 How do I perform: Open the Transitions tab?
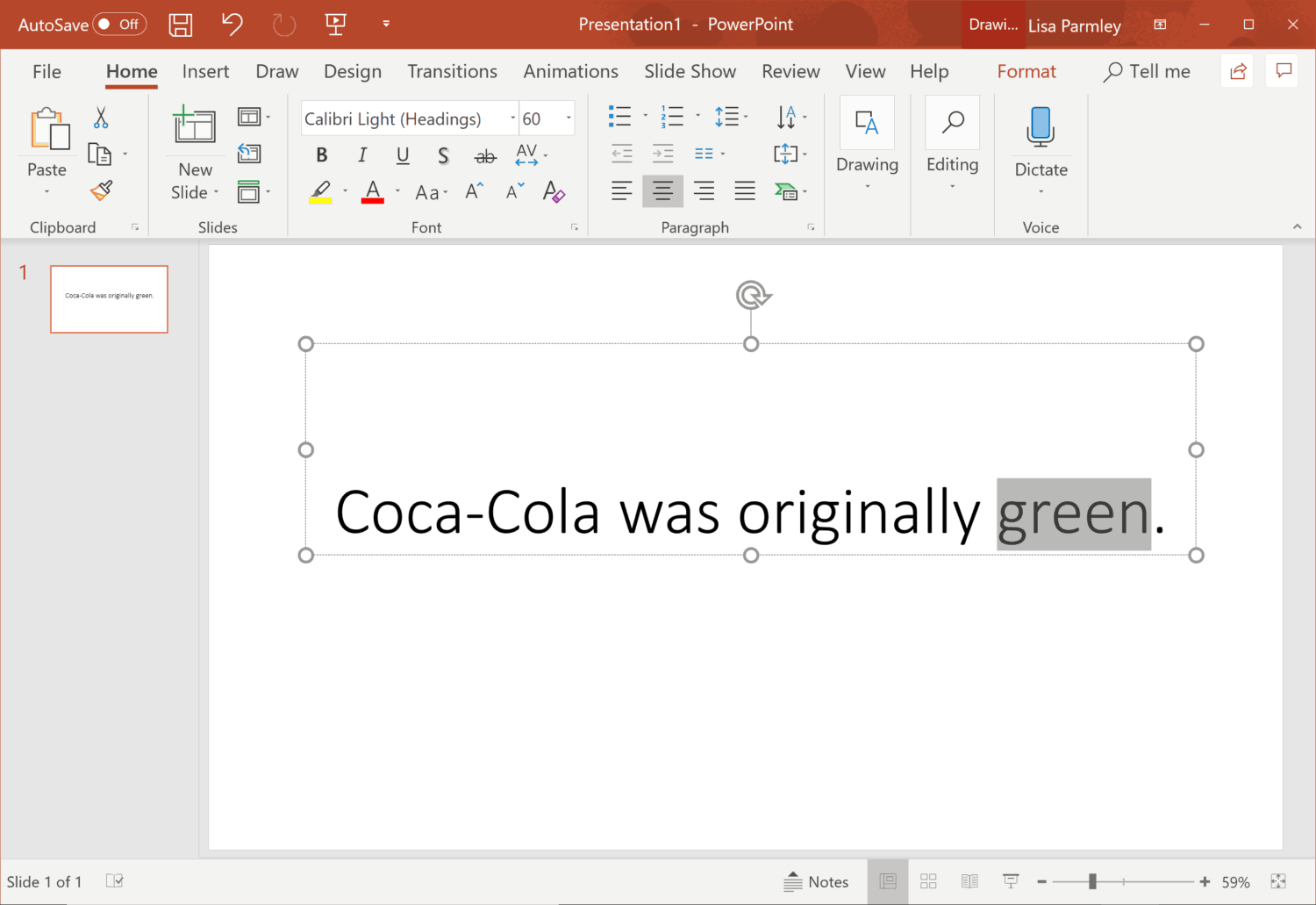pyautogui.click(x=452, y=71)
